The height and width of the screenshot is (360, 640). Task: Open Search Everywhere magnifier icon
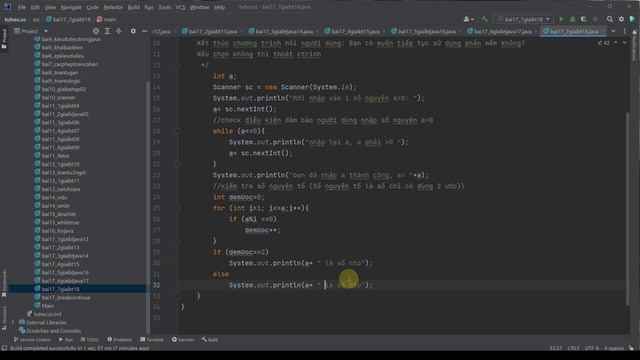tap(610, 19)
